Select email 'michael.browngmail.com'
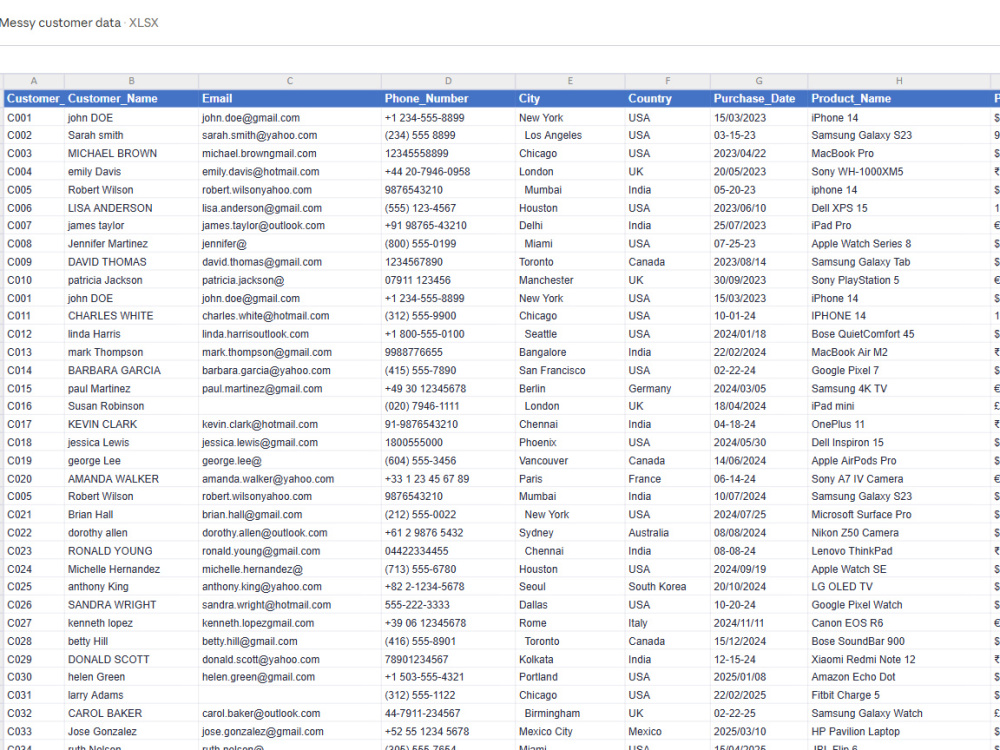This screenshot has width=1000, height=750. click(x=290, y=154)
